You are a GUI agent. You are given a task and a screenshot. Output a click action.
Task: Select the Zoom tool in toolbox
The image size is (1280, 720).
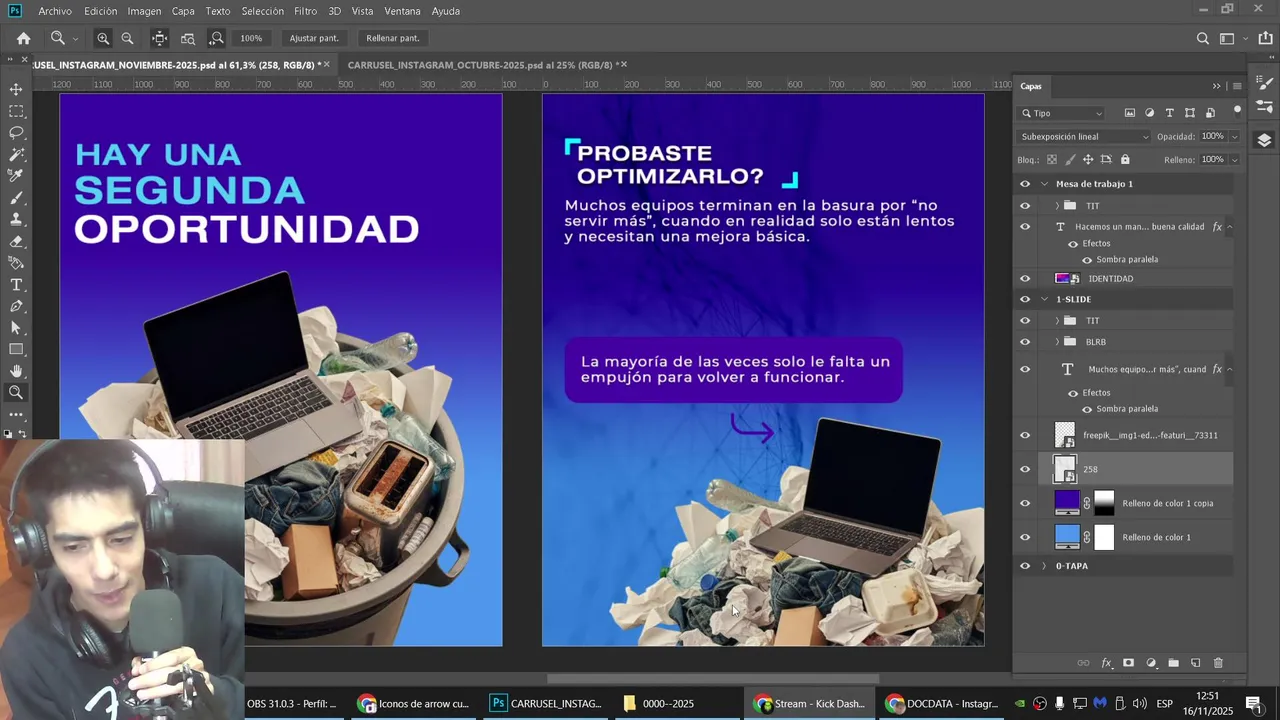[x=16, y=393]
